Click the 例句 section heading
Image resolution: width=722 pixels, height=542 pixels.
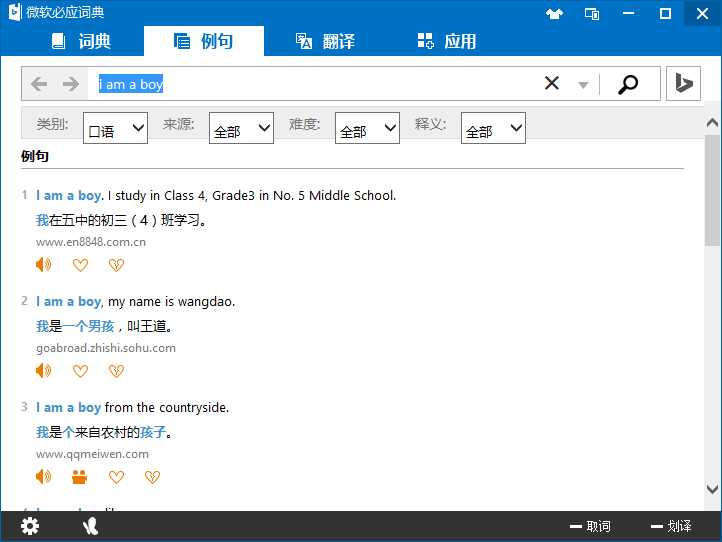35,156
